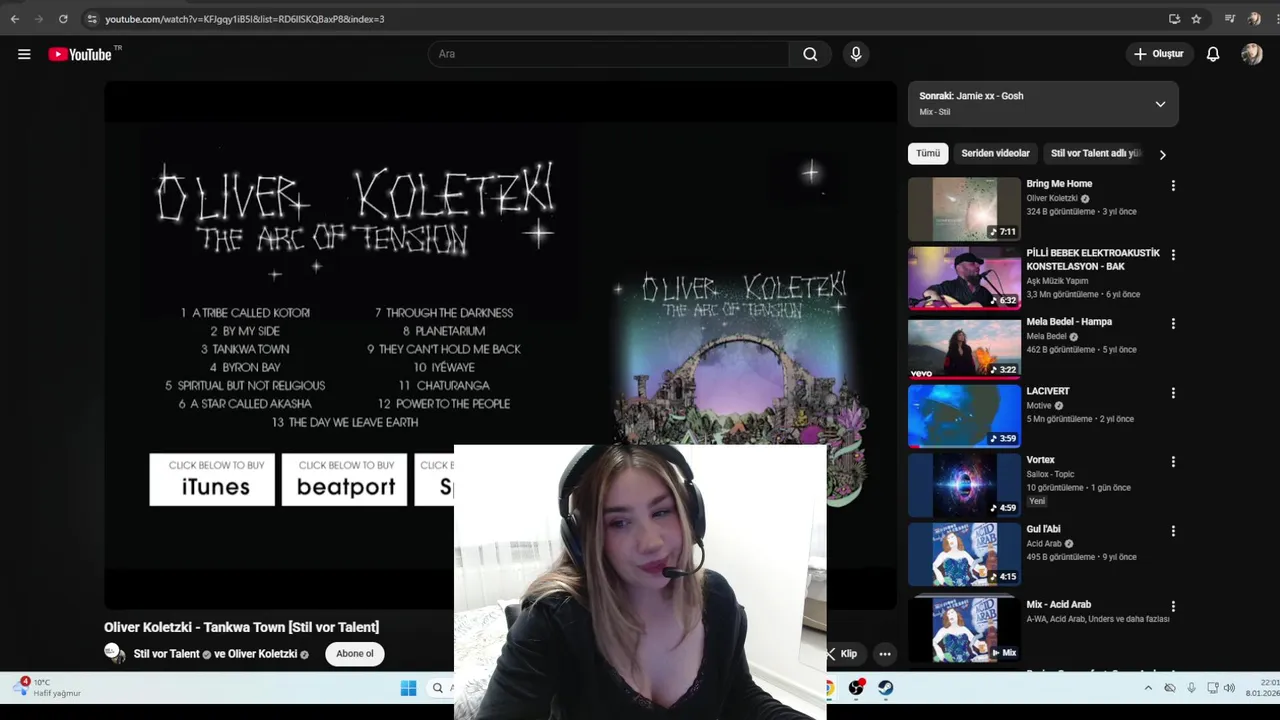Open Windows taskbar search box

(x=439, y=687)
